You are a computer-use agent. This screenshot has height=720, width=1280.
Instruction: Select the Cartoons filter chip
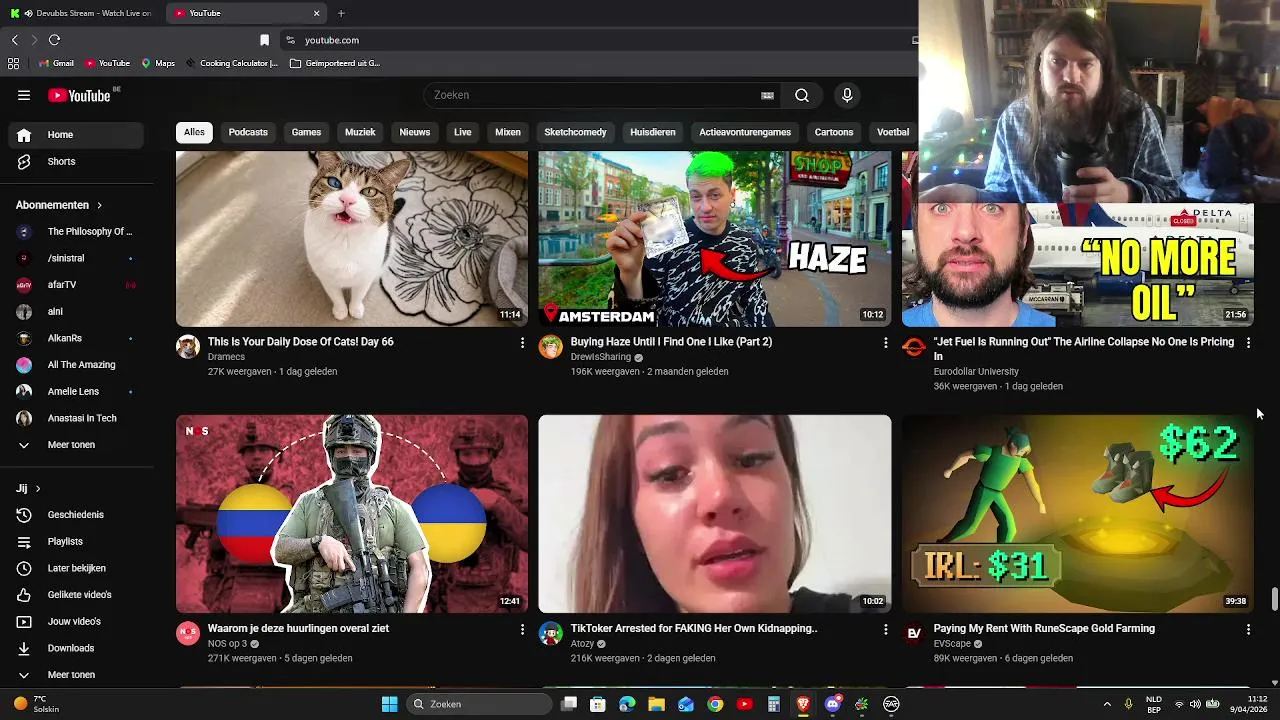(834, 132)
